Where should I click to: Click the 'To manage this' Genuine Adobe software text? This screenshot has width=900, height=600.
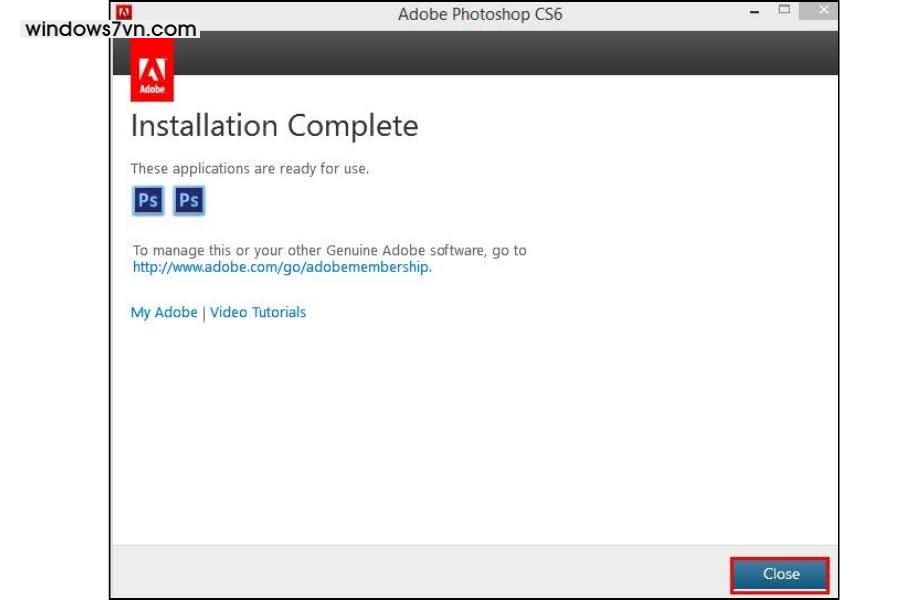pos(329,250)
